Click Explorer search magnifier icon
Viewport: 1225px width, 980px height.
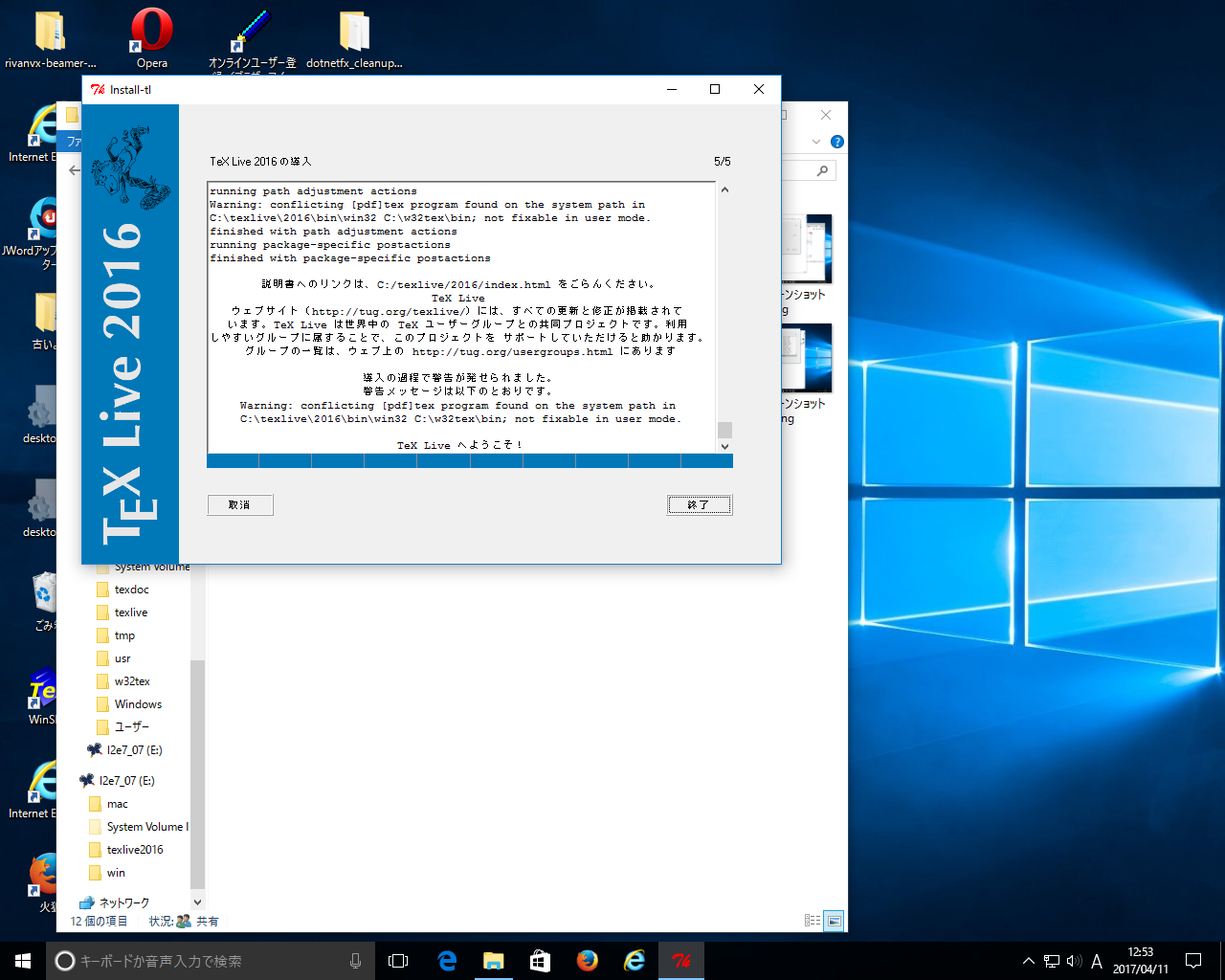(x=822, y=170)
